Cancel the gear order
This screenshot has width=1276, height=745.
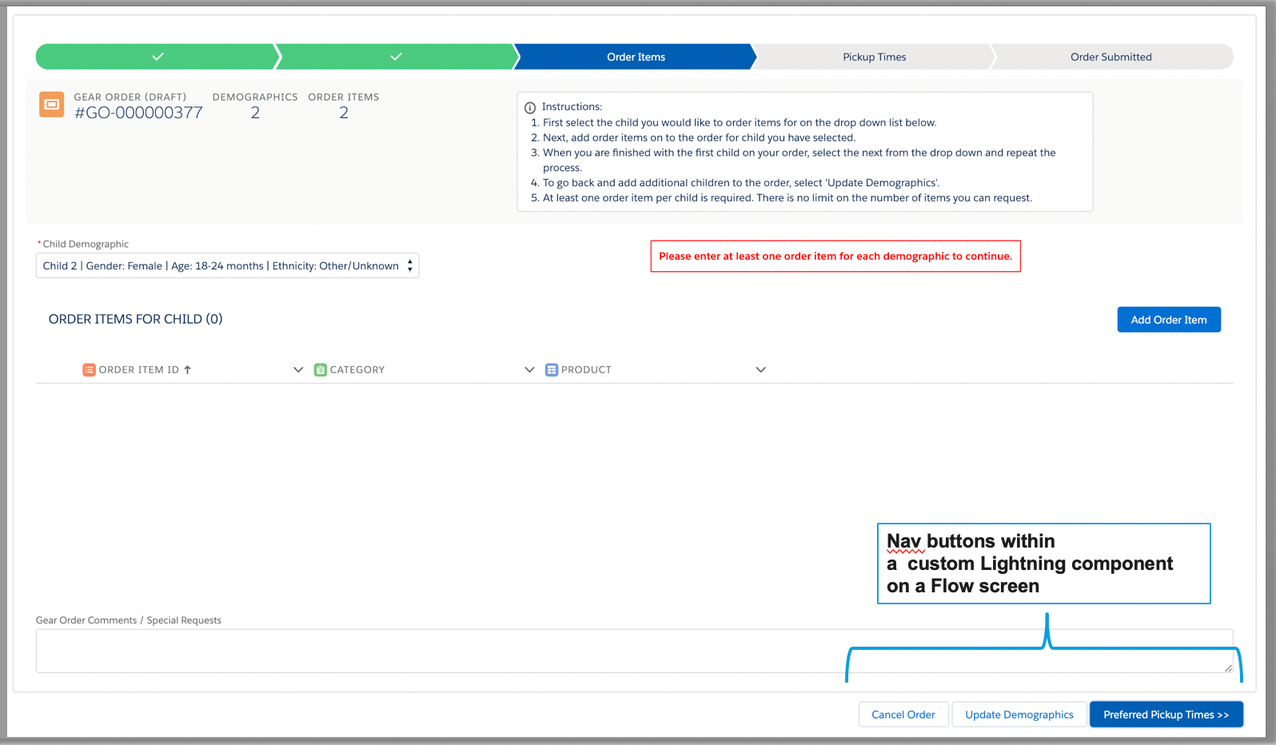click(903, 714)
